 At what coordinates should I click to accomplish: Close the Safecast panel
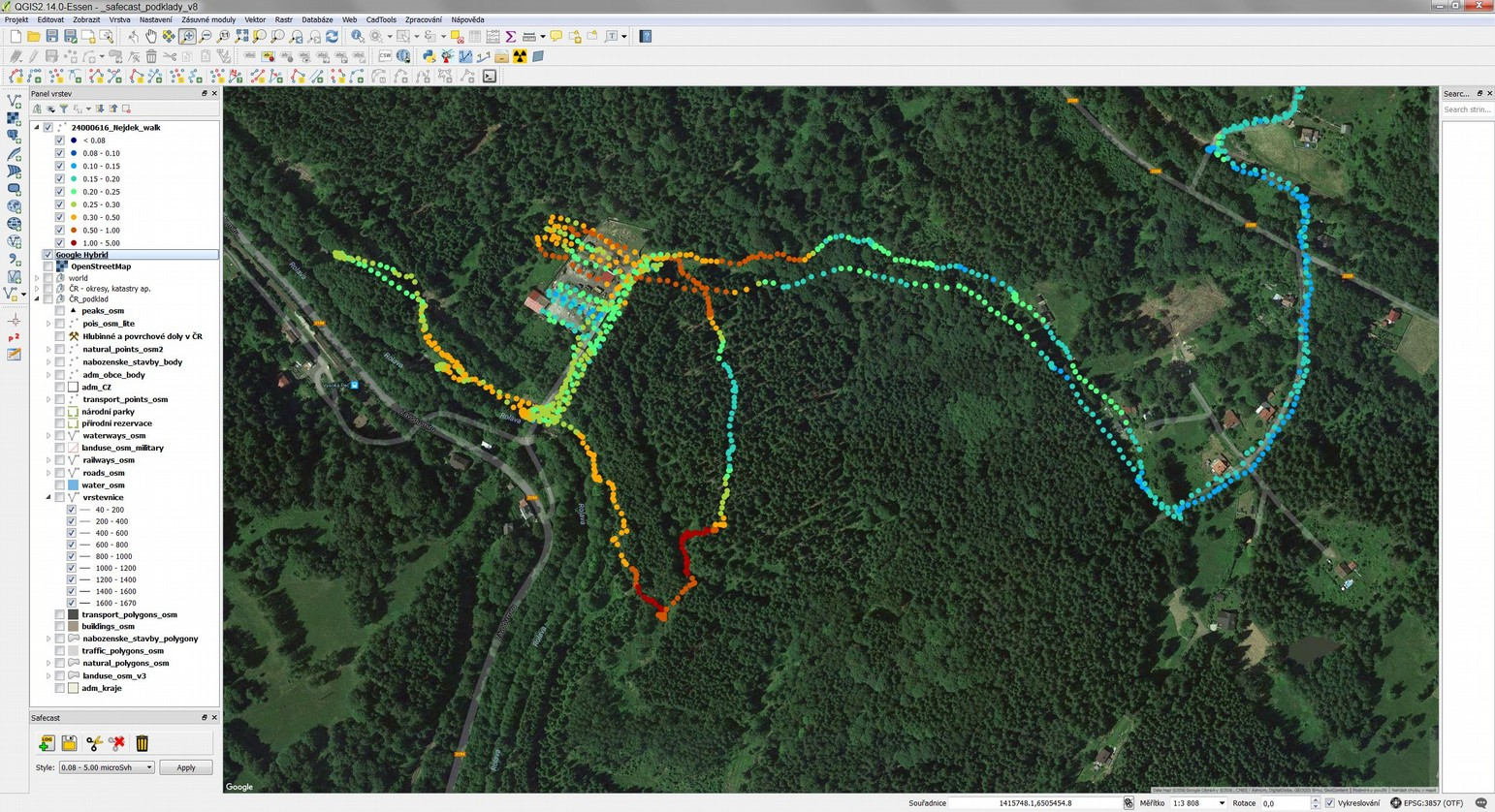pos(214,718)
